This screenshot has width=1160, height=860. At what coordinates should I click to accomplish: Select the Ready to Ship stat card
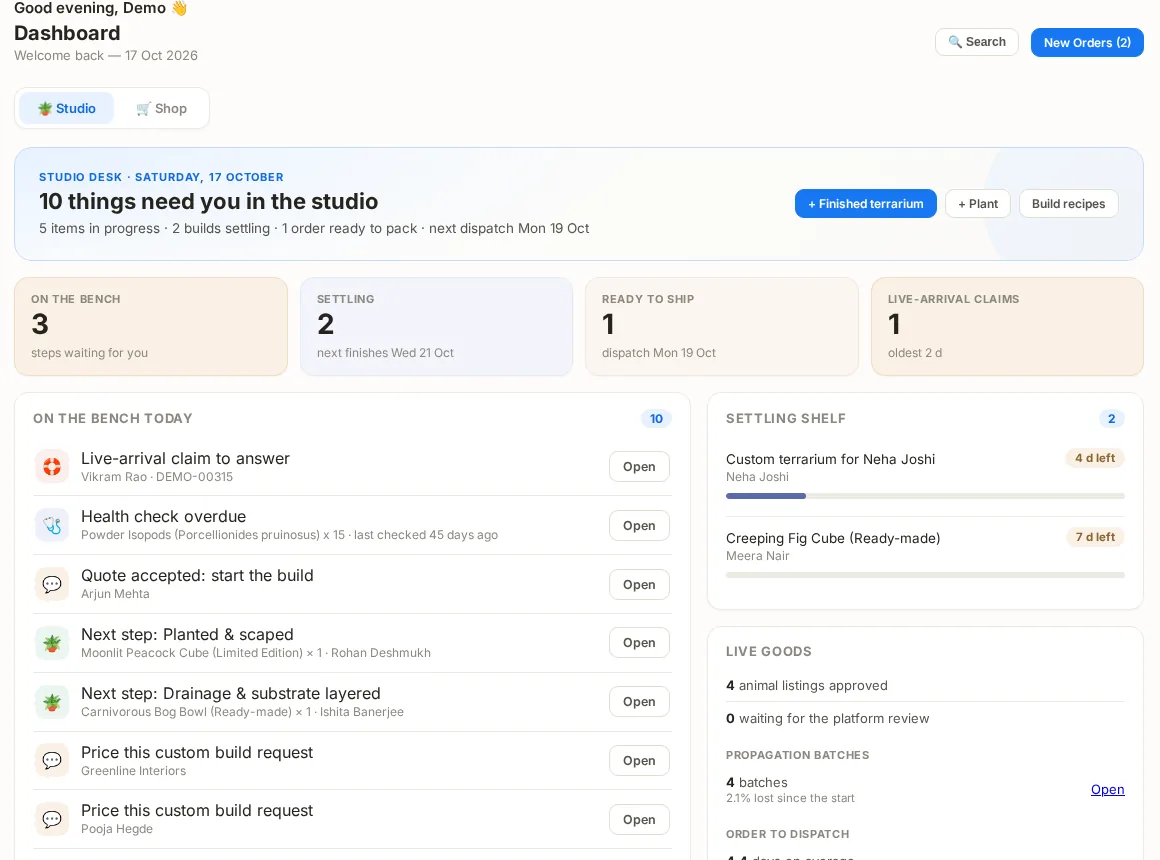tap(721, 326)
